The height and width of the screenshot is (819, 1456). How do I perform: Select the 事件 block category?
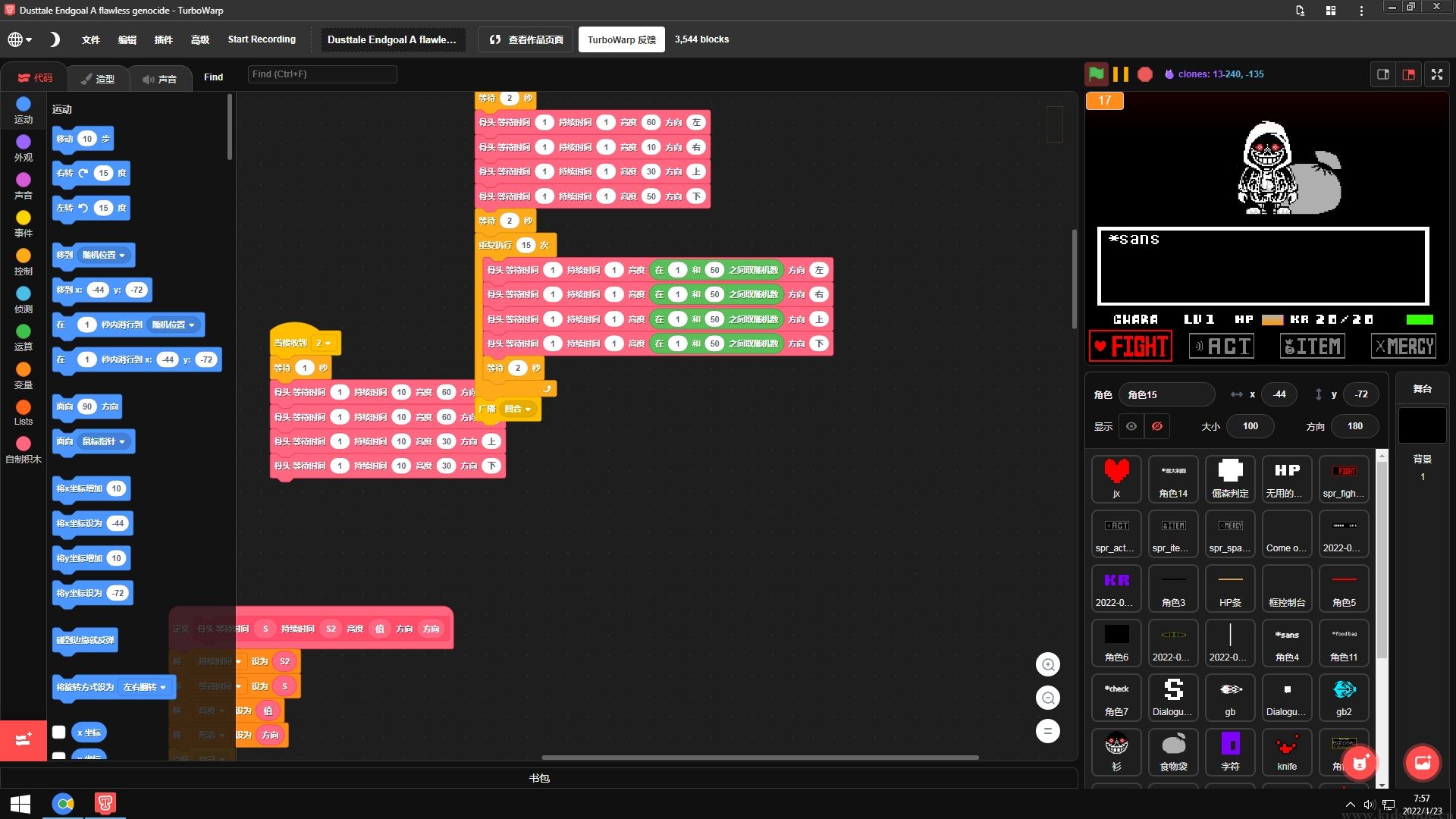pyautogui.click(x=24, y=224)
